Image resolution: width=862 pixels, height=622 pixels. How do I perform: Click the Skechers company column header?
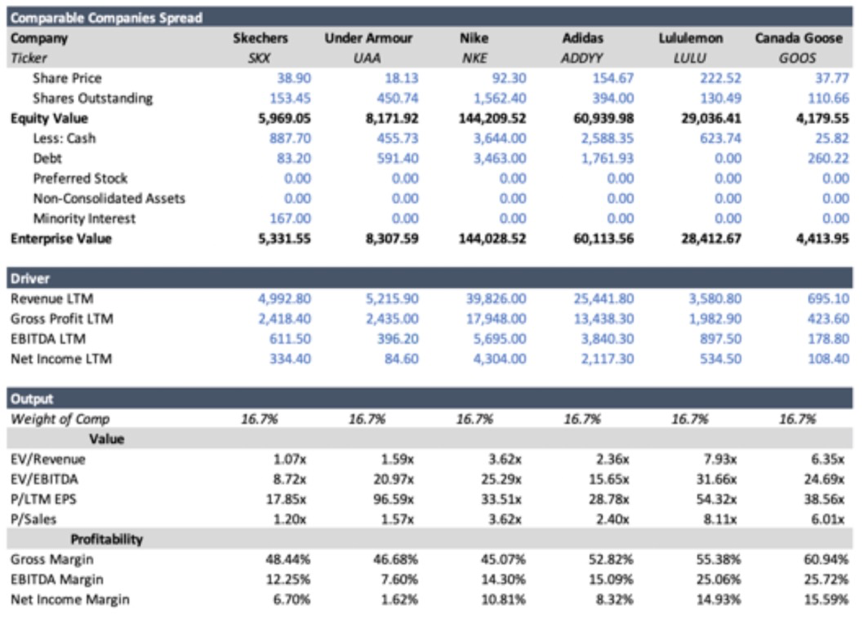click(x=260, y=38)
